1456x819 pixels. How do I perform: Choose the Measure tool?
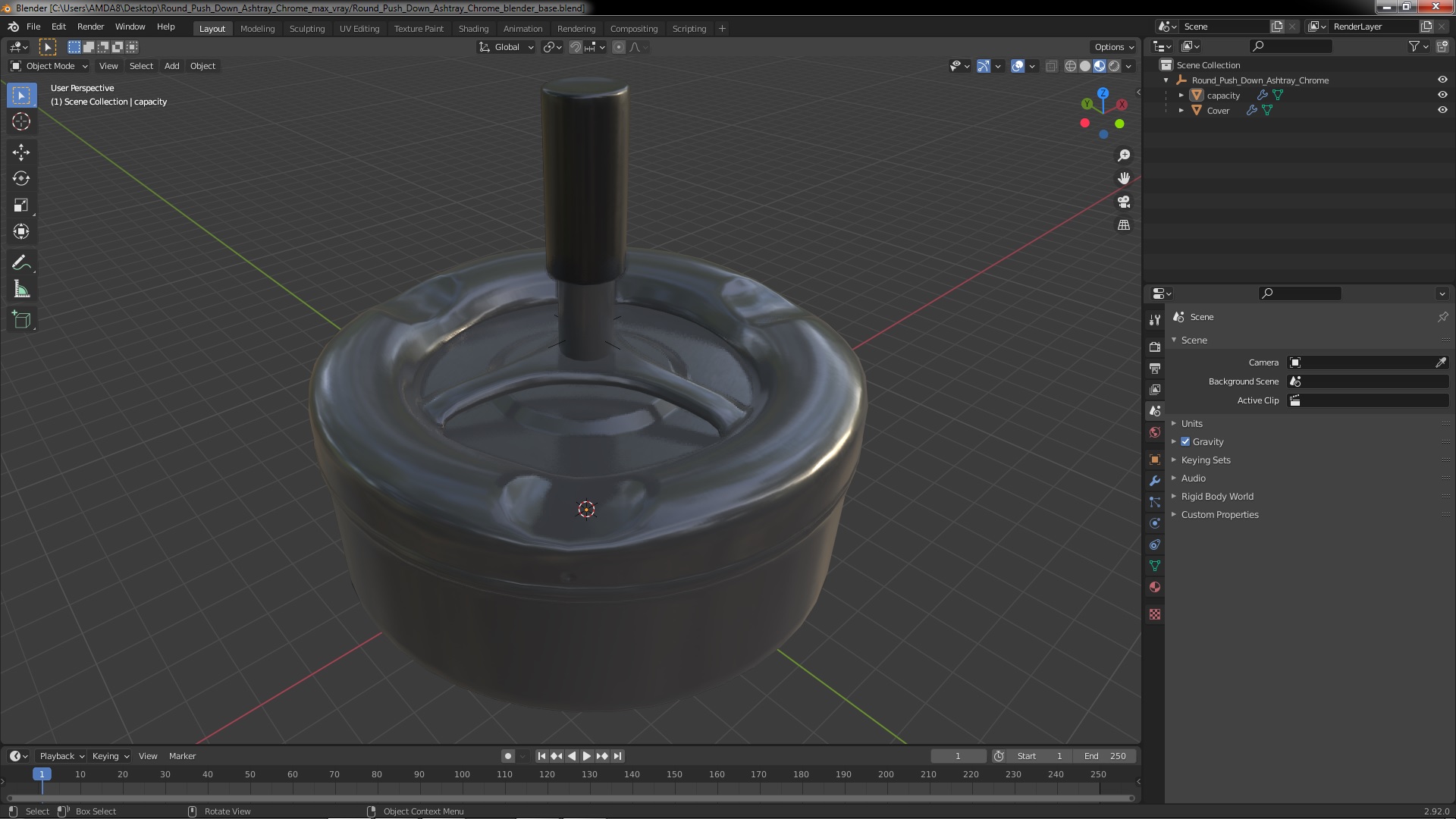(x=21, y=290)
